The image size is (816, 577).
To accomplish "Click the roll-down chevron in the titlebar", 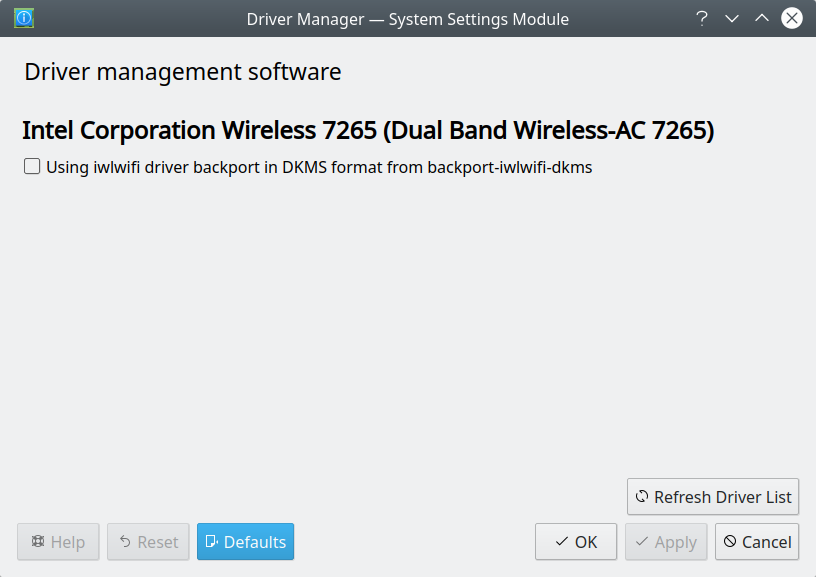I will coord(731,17).
